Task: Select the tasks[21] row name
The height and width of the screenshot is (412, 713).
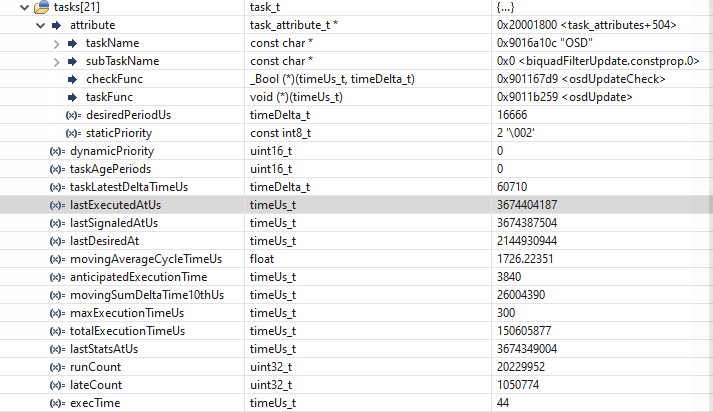Action: tap(77, 7)
